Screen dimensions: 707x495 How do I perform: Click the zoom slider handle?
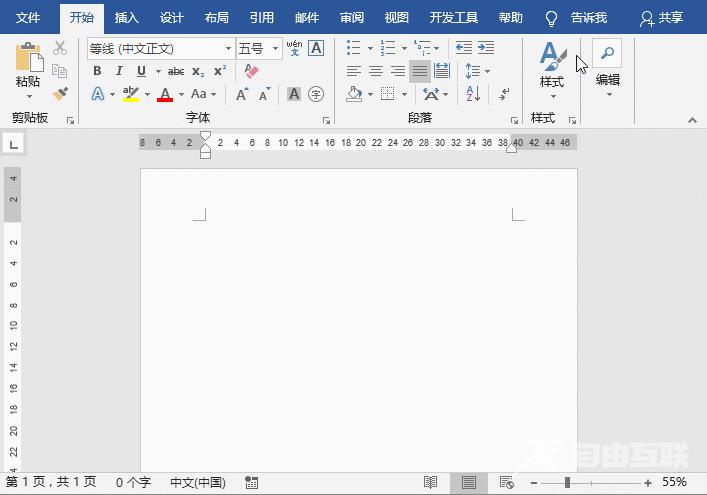point(567,483)
